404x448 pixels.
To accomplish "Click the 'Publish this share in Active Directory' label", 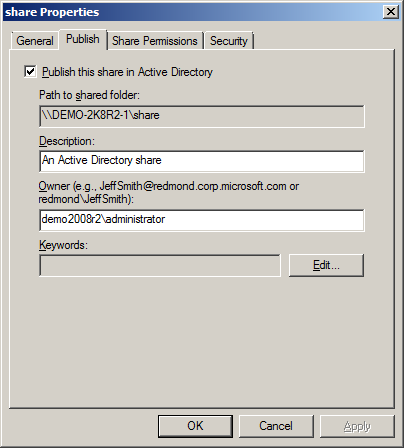I will (127, 72).
